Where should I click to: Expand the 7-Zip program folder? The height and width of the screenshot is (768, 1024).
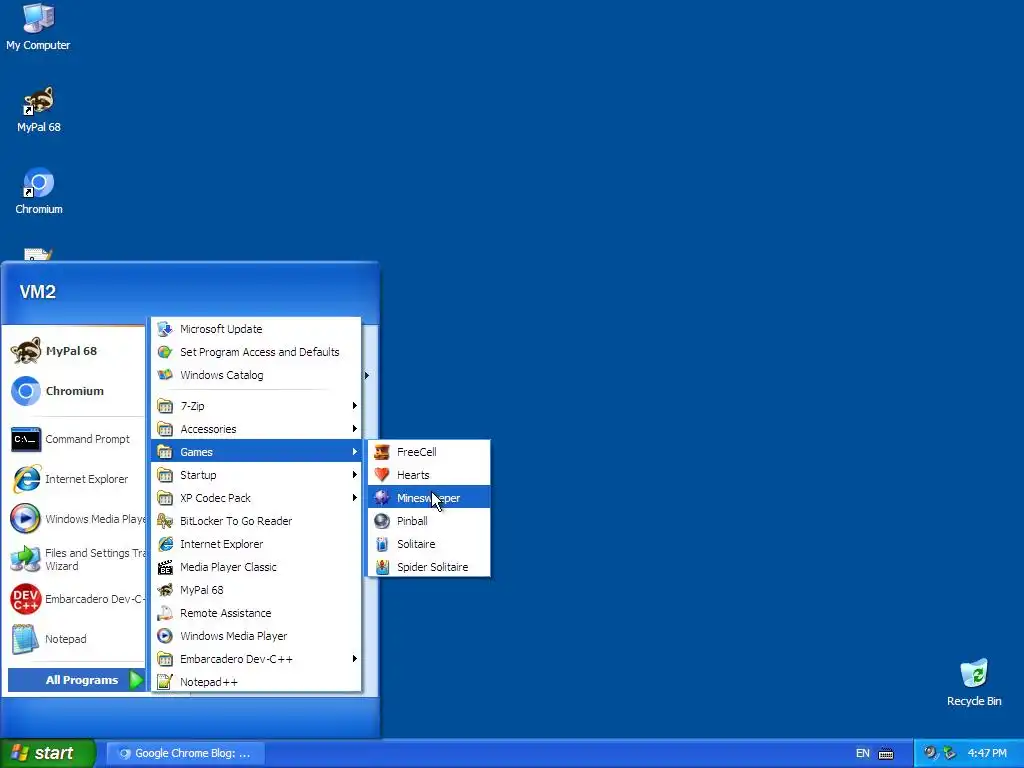256,406
